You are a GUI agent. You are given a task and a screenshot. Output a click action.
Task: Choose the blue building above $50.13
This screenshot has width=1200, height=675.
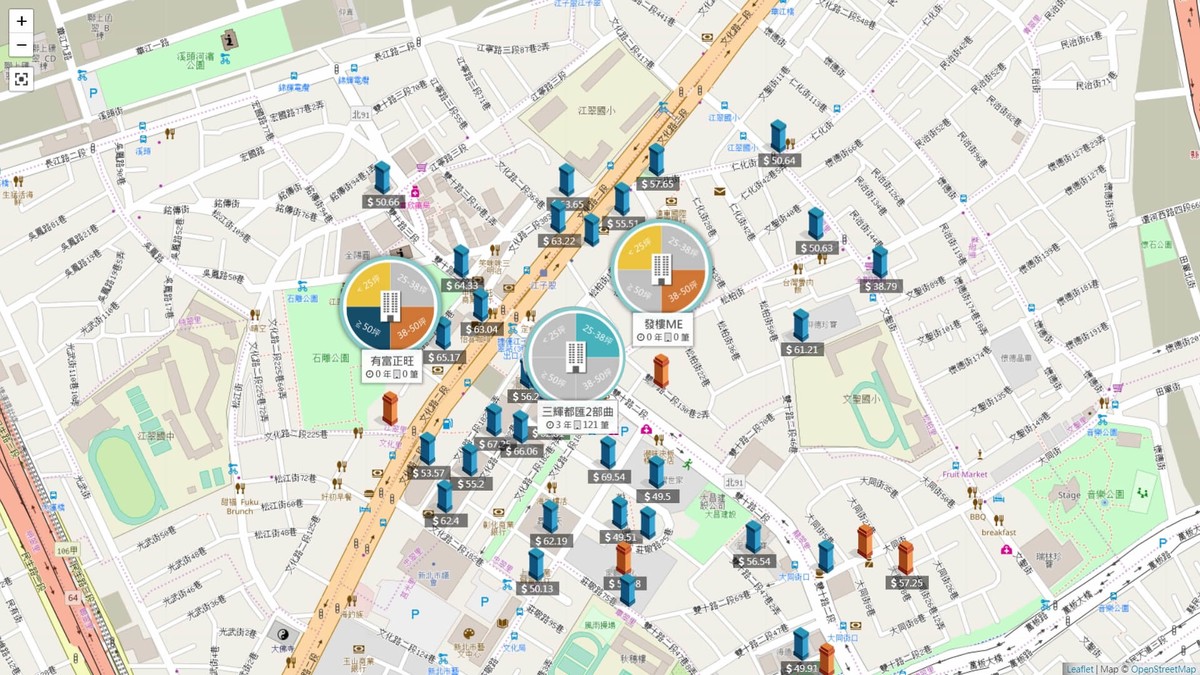(536, 564)
